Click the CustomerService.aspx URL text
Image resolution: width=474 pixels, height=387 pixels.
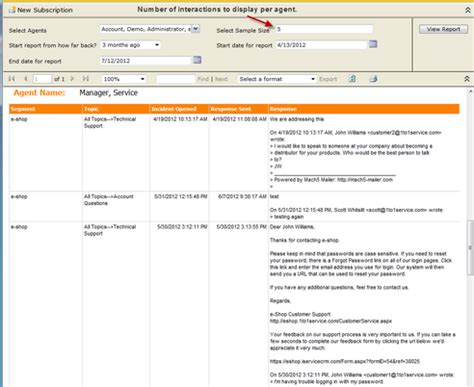tap(331, 321)
